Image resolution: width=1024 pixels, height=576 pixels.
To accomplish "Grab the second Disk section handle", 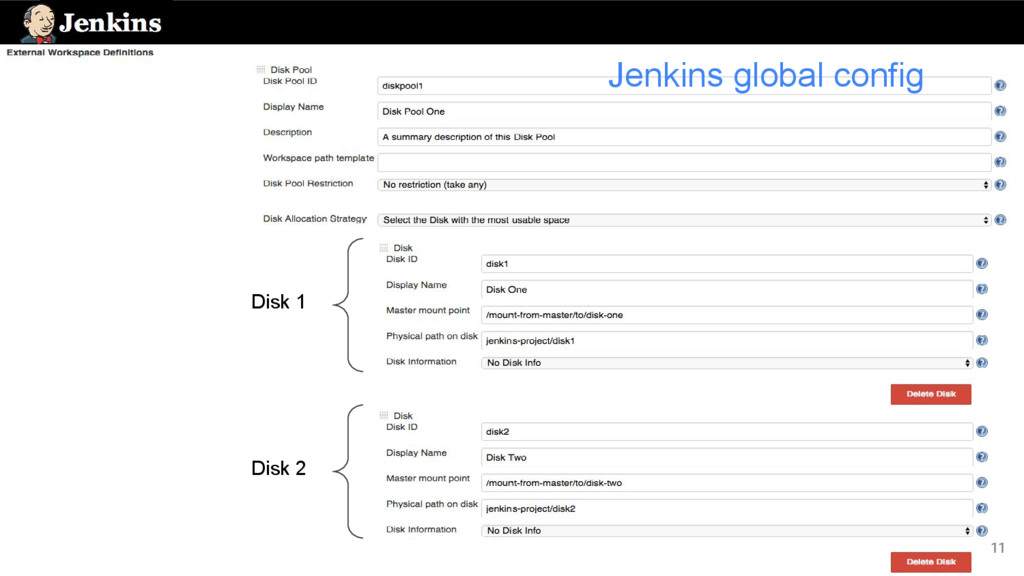I will [x=384, y=415].
